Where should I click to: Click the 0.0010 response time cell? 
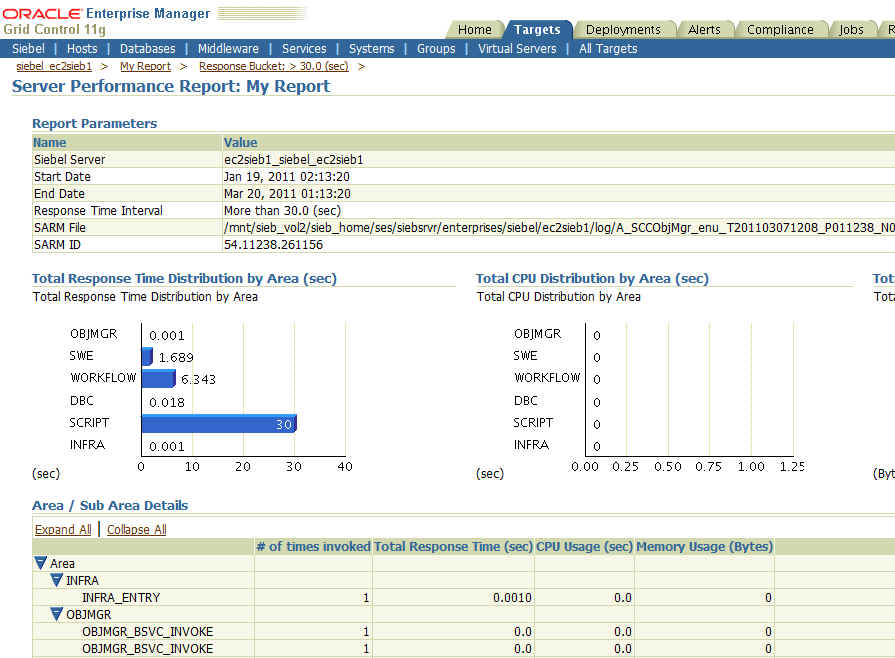point(512,598)
